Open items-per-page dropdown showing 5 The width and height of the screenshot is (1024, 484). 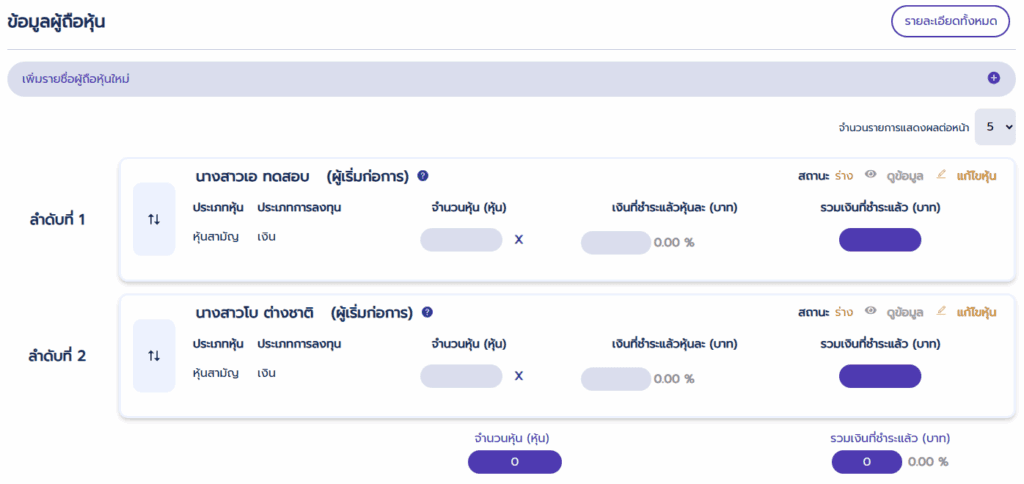pos(995,127)
